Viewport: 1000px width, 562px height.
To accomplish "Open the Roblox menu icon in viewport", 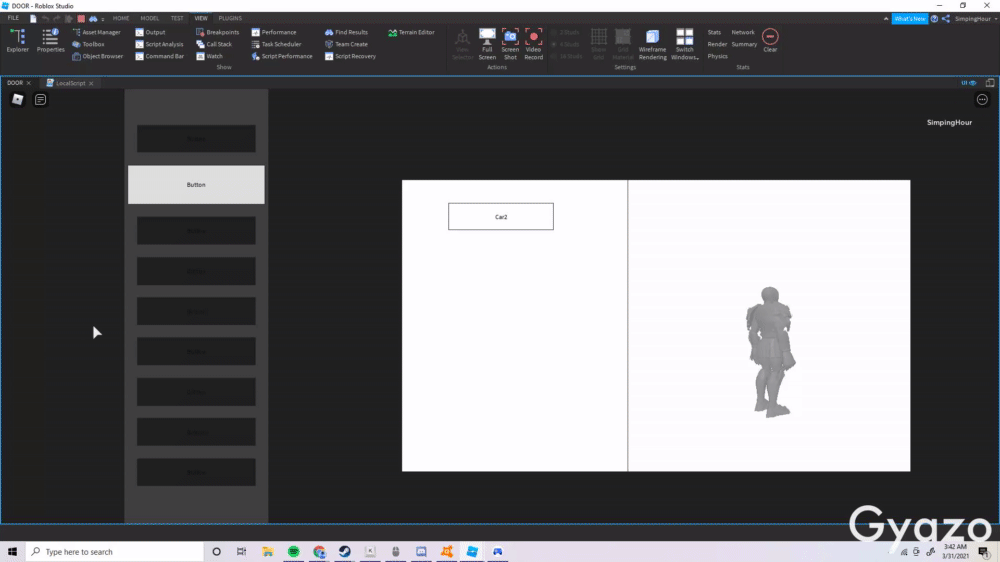I will point(17,99).
